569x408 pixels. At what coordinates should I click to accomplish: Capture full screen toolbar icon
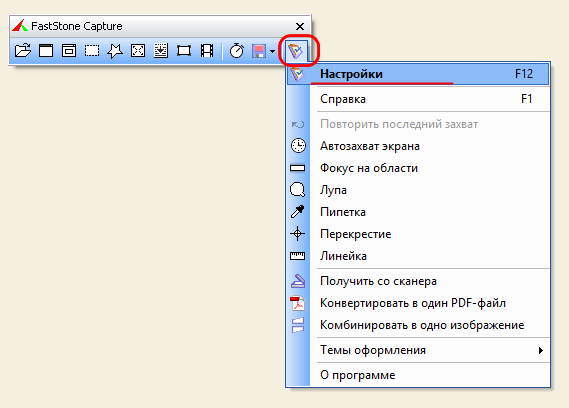coord(138,50)
